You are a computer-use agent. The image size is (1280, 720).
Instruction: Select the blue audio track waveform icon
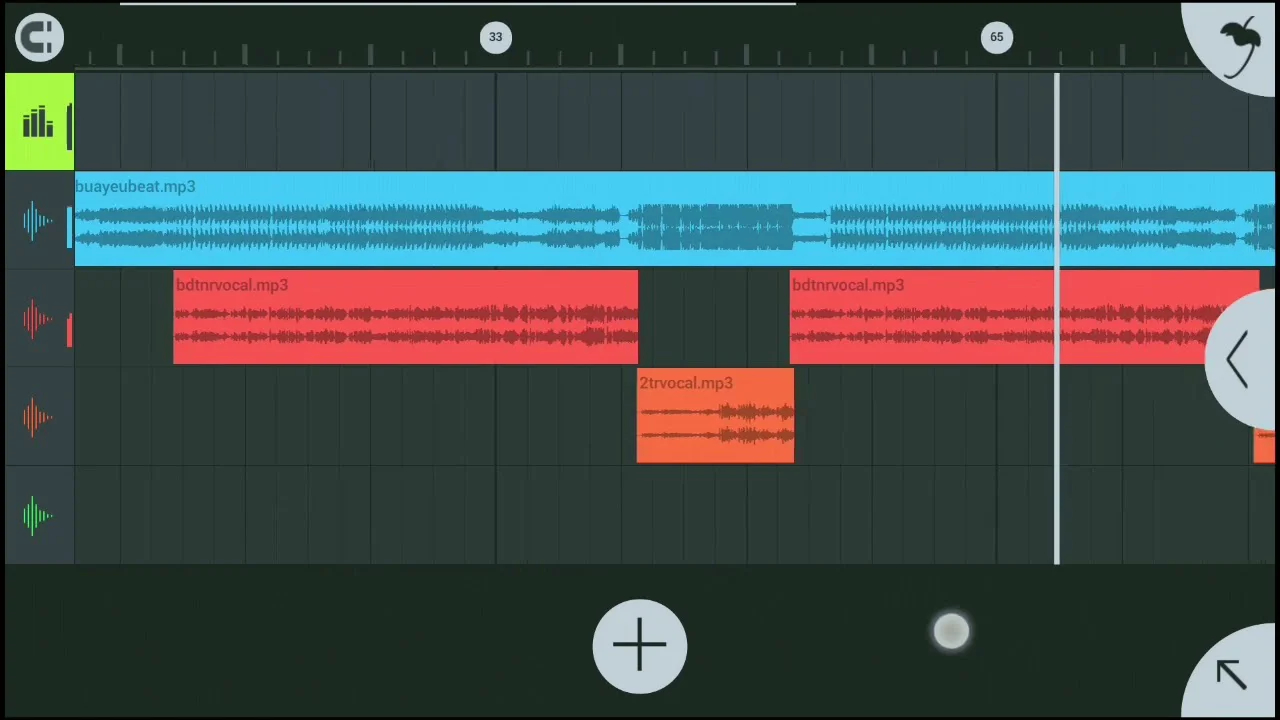click(36, 221)
